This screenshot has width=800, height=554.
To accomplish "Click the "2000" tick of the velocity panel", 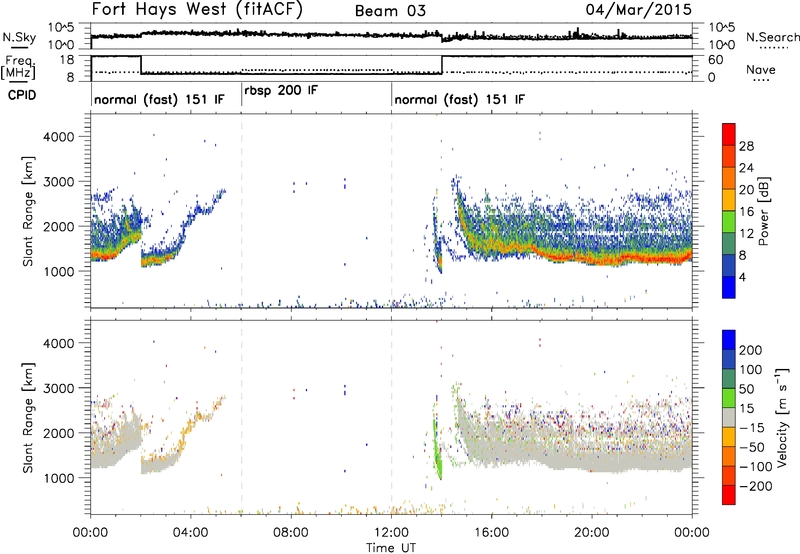I will click(x=58, y=433).
